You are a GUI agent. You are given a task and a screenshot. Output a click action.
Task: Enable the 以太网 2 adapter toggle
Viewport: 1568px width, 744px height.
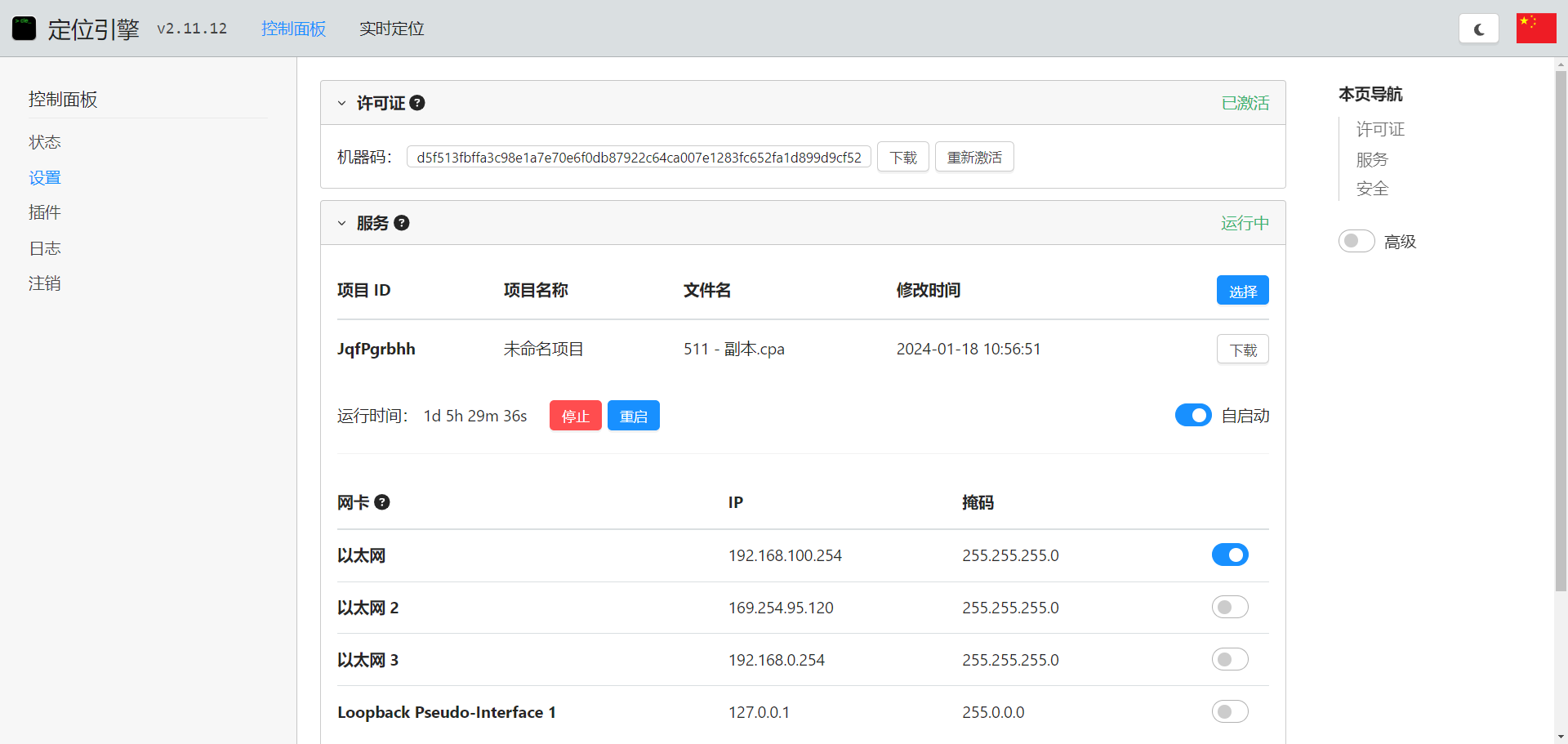1229,608
